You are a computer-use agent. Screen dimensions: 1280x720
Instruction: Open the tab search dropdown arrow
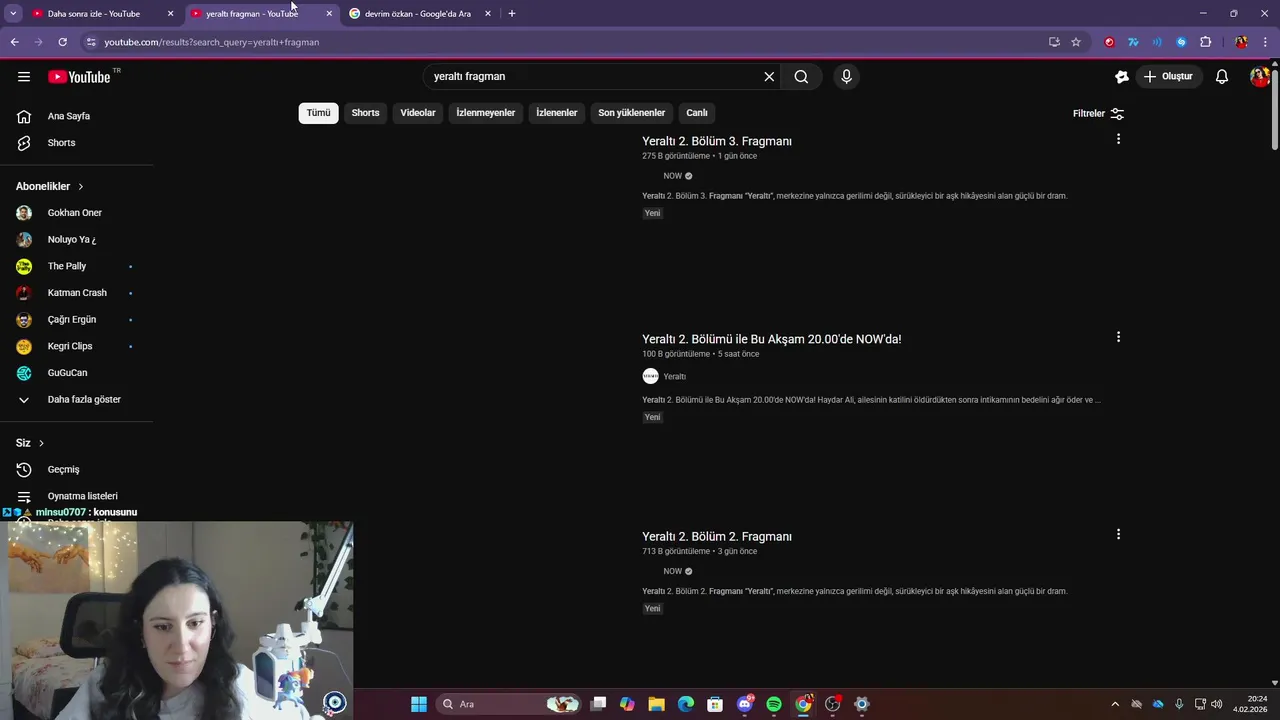(13, 14)
